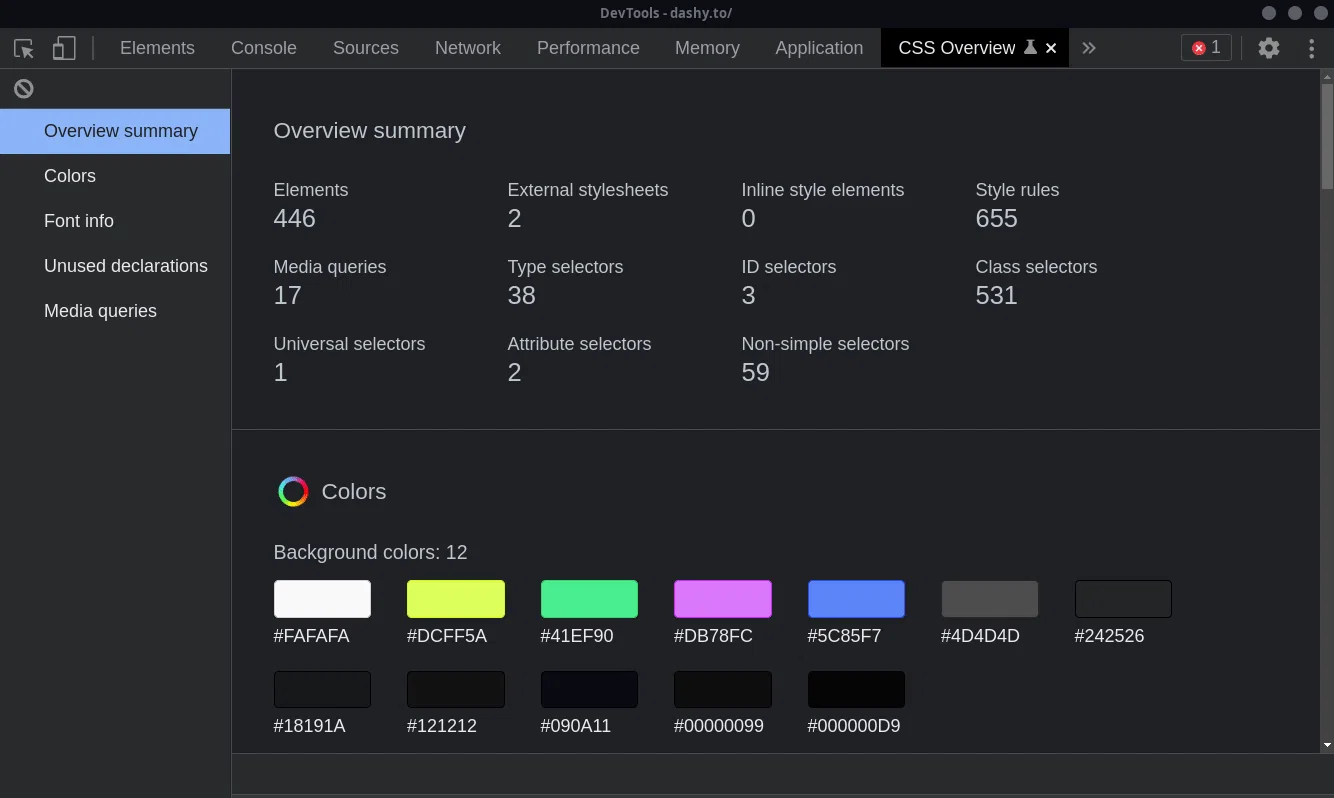This screenshot has height=798, width=1334.
Task: Open Unused declarations in sidebar
Action: [115, 266]
